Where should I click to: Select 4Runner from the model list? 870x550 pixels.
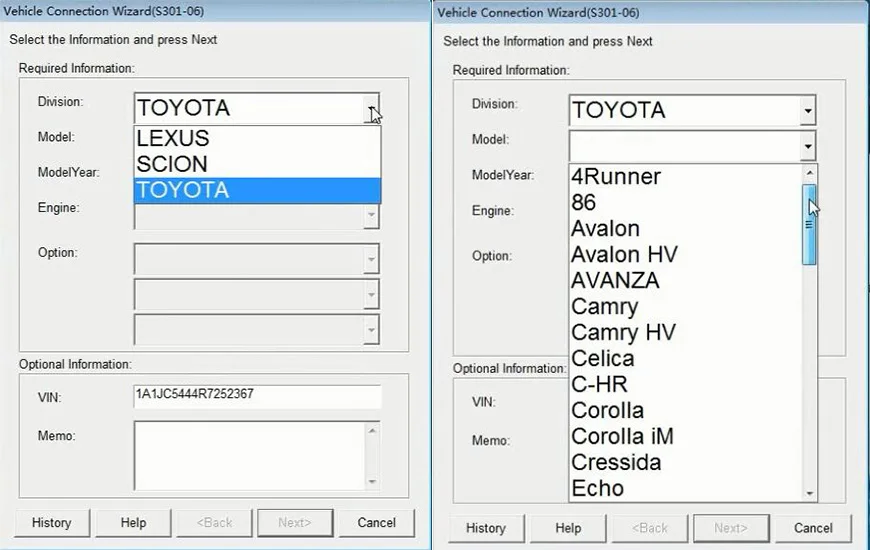[686, 176]
